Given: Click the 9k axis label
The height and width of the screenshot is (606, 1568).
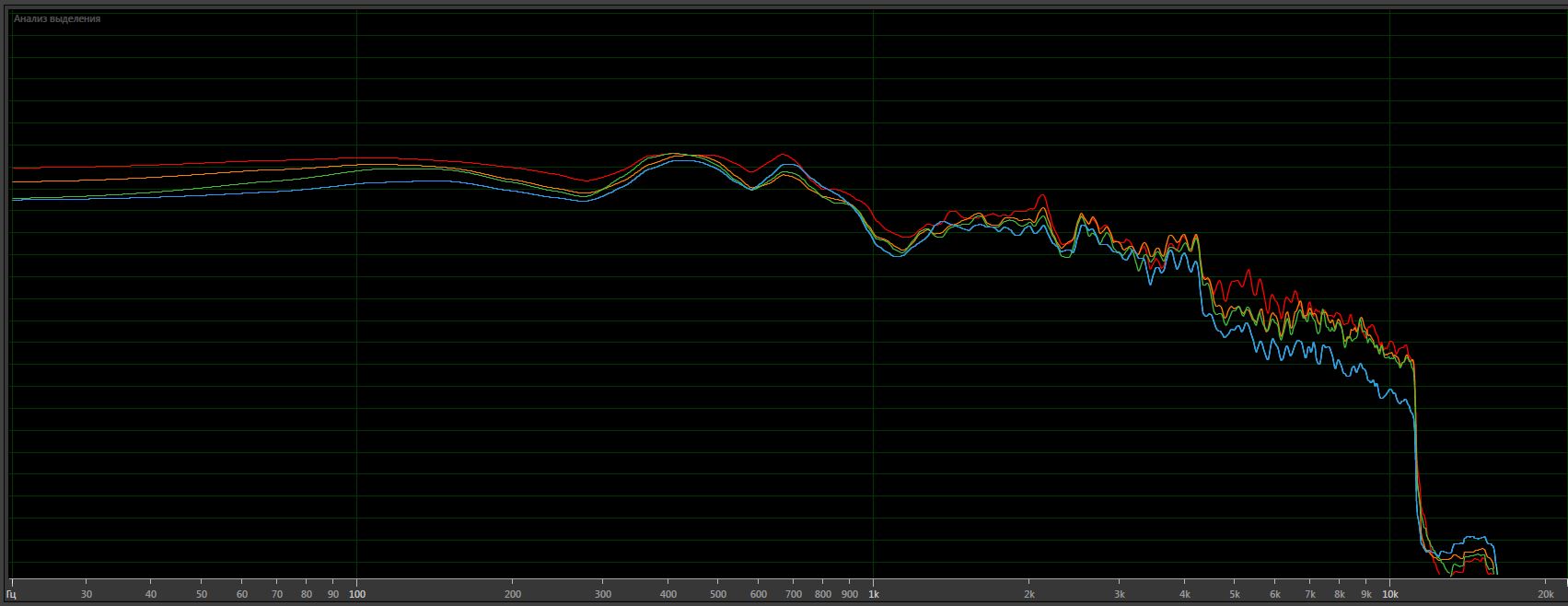Looking at the screenshot, I should (x=1367, y=594).
